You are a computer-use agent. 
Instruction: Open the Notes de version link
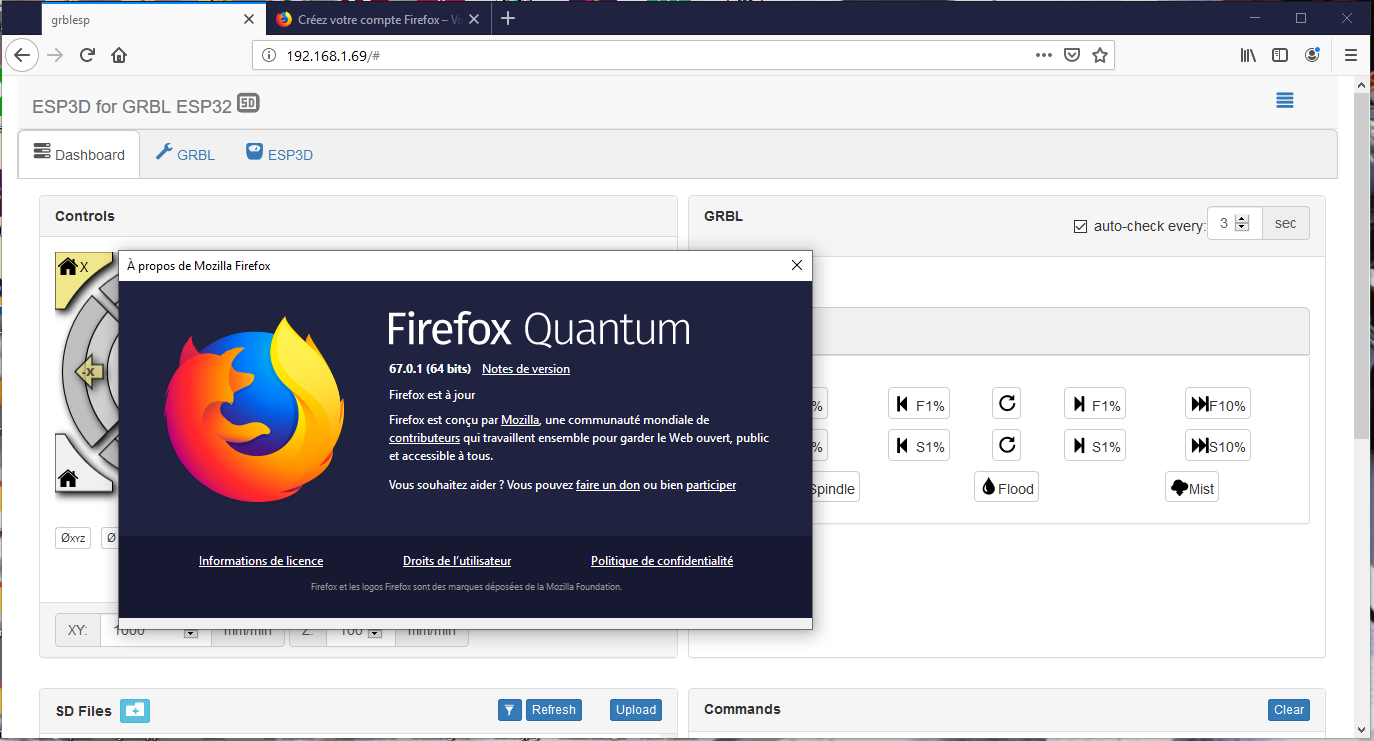pos(526,369)
